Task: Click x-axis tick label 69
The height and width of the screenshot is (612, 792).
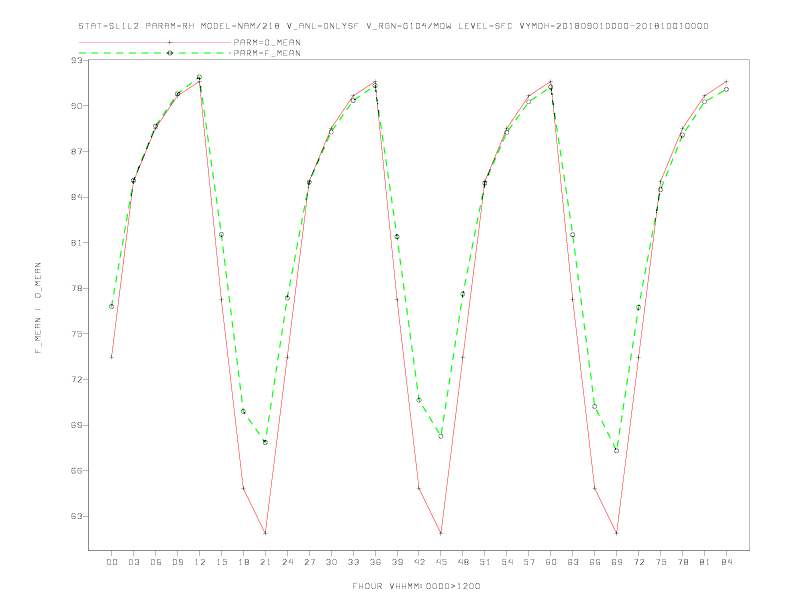Action: click(x=617, y=562)
